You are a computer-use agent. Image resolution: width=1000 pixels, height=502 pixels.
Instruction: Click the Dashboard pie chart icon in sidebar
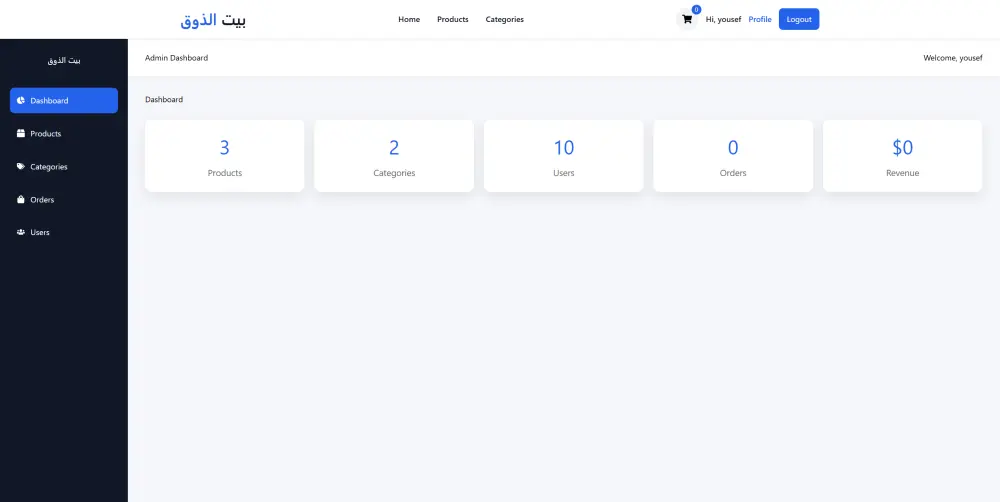click(x=21, y=101)
